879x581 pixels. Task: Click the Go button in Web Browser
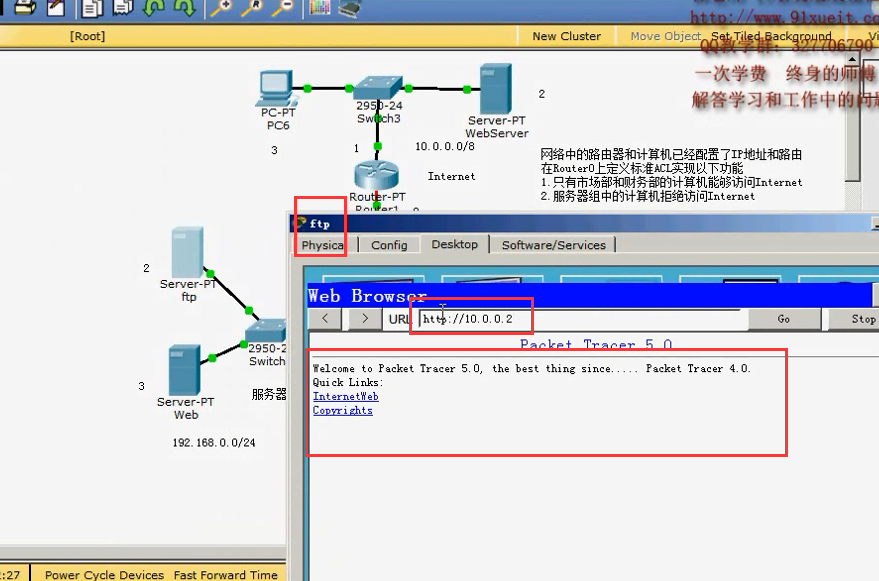783,319
